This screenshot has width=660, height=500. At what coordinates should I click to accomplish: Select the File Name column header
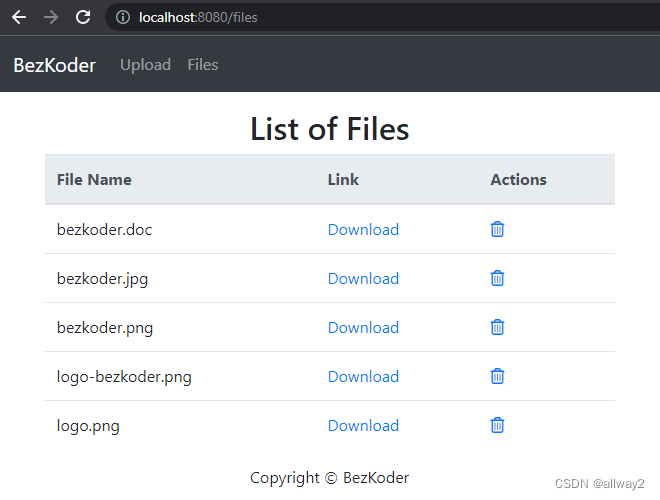click(94, 180)
